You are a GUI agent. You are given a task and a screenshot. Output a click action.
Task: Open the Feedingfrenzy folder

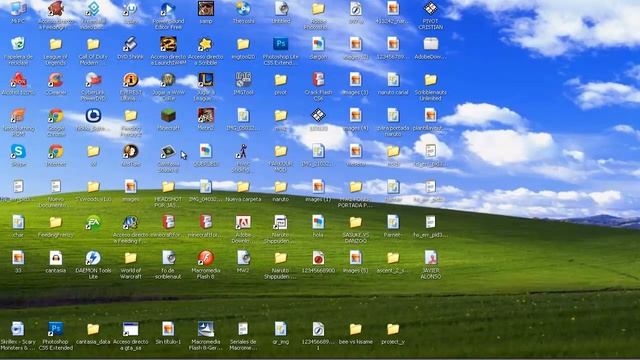(56, 222)
